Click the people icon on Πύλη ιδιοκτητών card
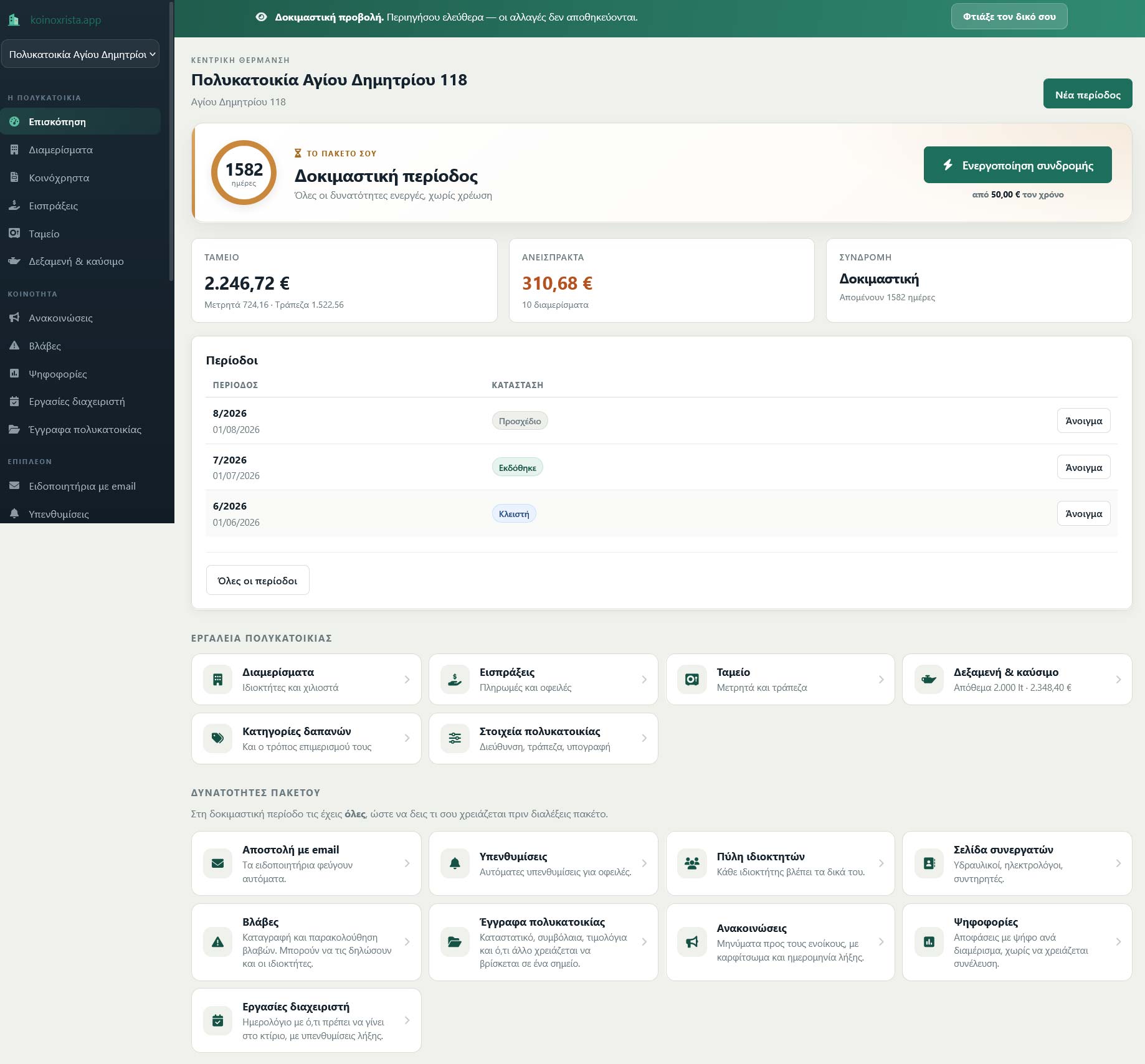The image size is (1145, 1064). click(692, 863)
